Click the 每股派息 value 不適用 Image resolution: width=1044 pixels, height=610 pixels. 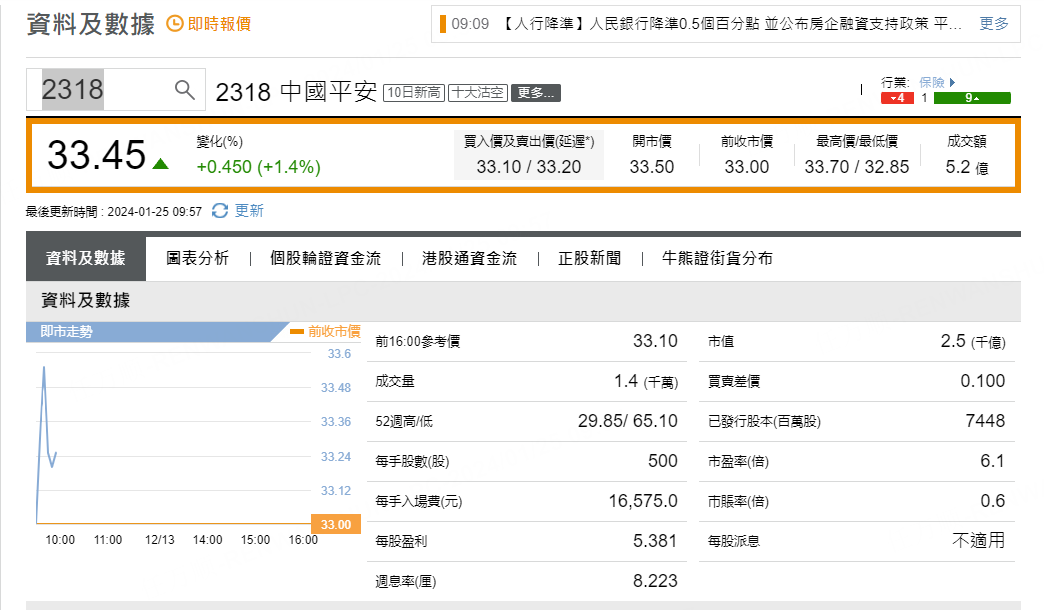[979, 540]
